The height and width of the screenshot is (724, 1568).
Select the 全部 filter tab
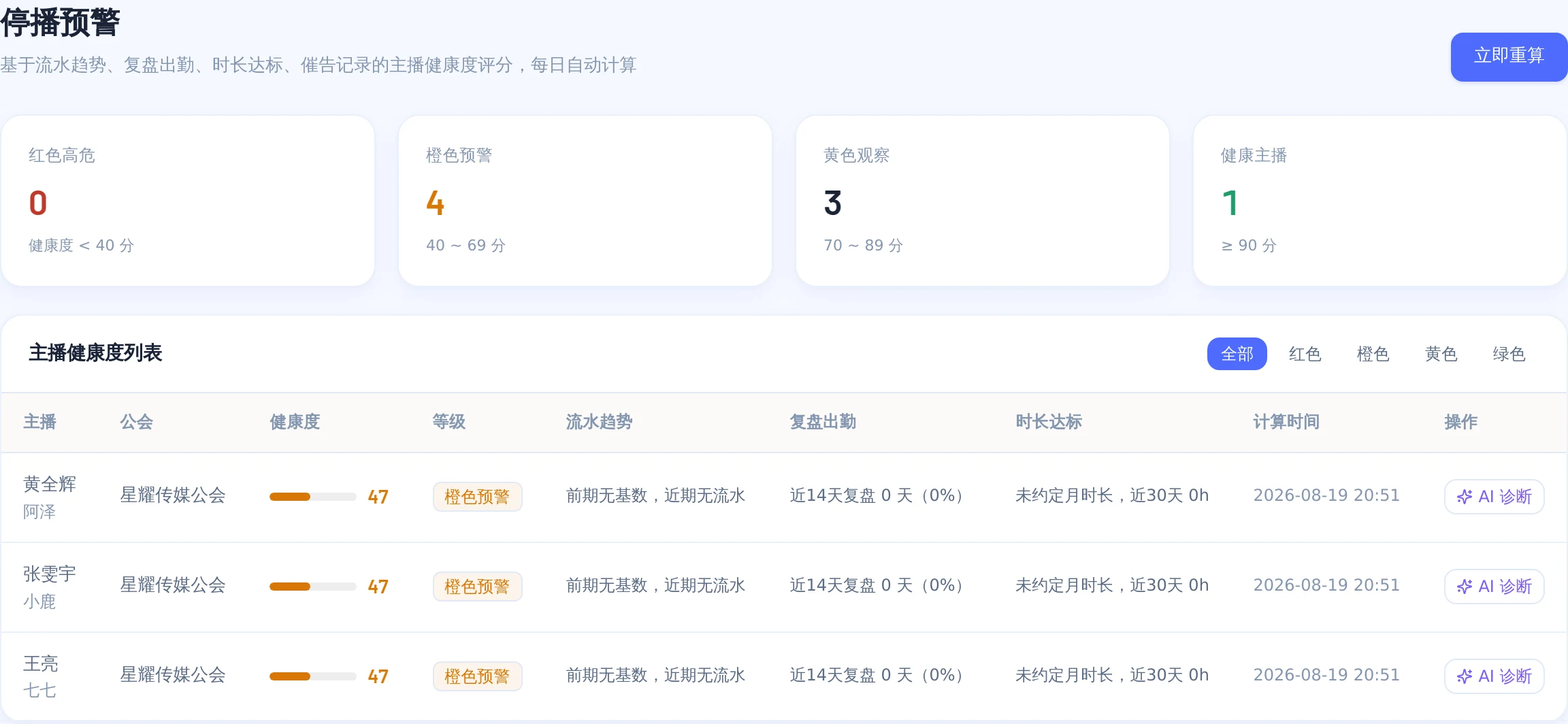tap(1237, 354)
